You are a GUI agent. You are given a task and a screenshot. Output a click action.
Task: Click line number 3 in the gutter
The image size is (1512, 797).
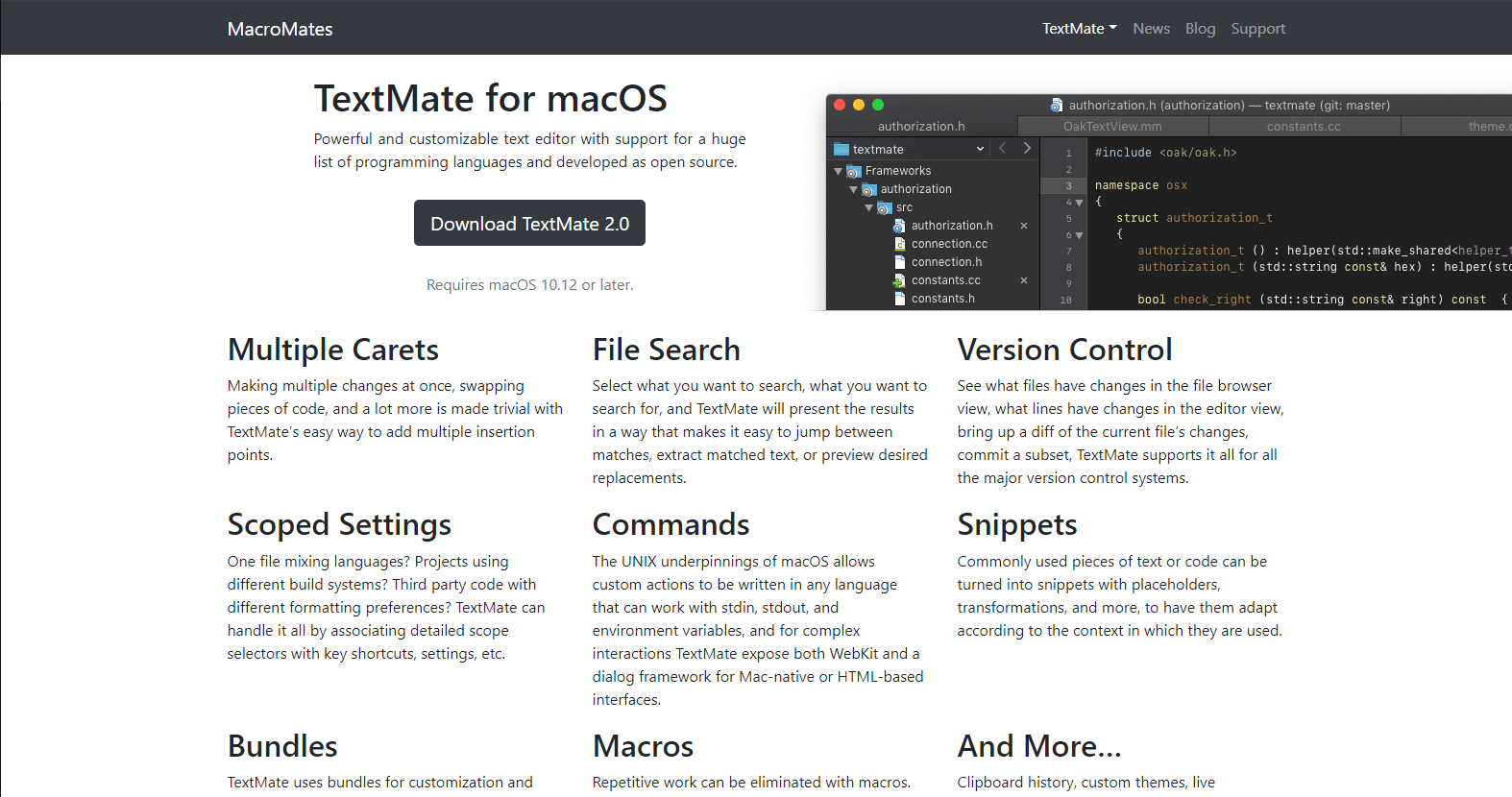click(1068, 186)
